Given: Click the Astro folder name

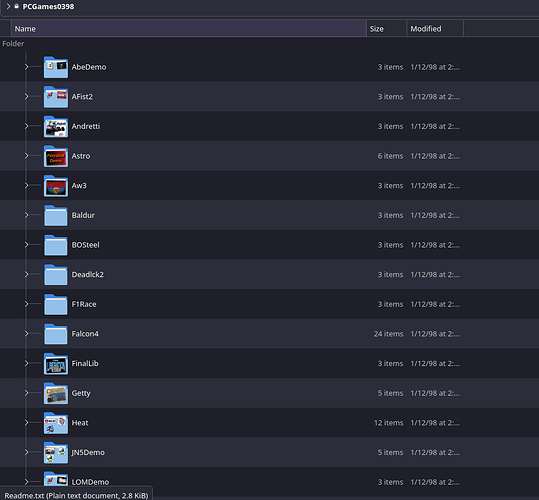Looking at the screenshot, I should tap(81, 156).
